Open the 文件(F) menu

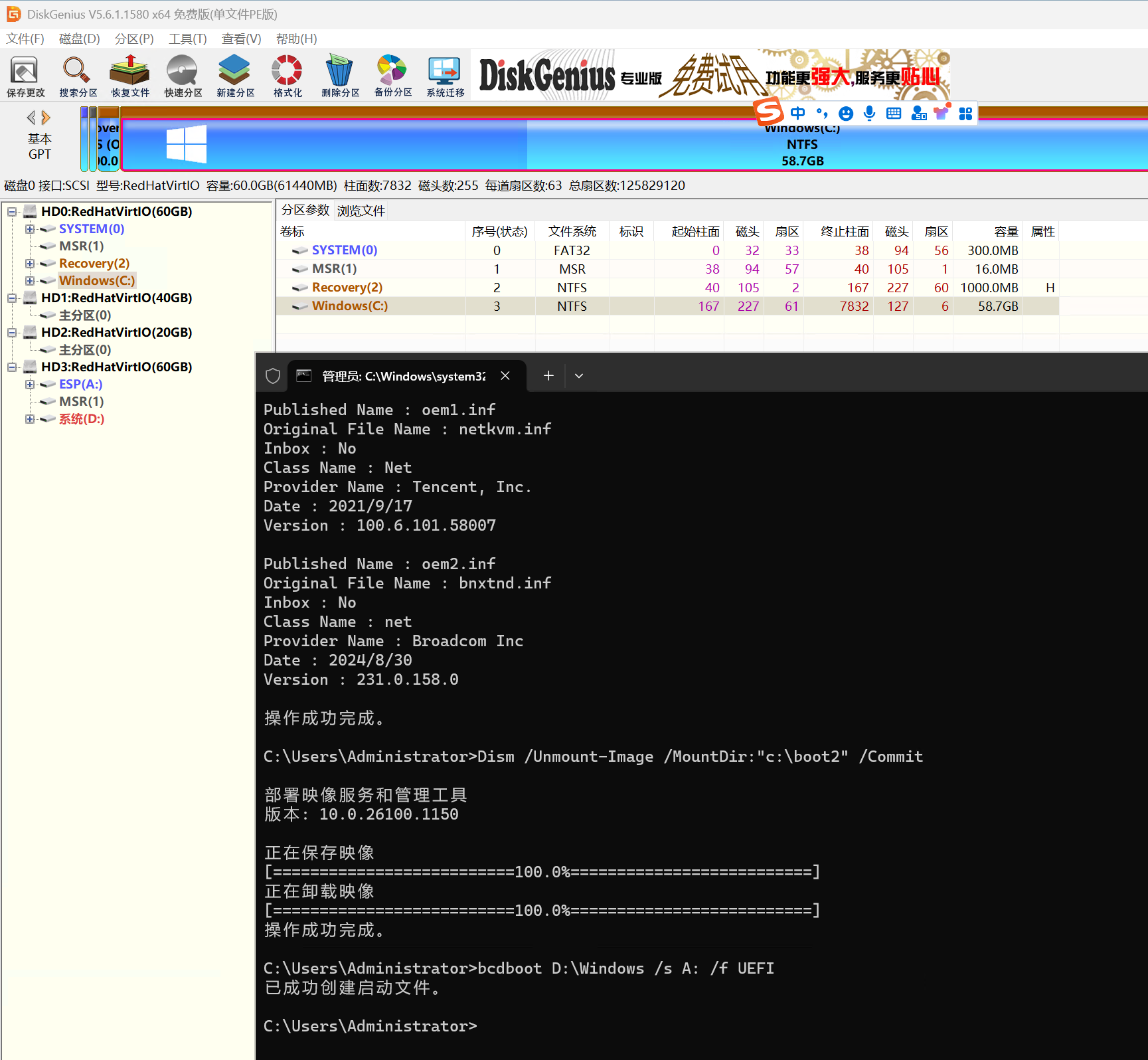tap(25, 39)
